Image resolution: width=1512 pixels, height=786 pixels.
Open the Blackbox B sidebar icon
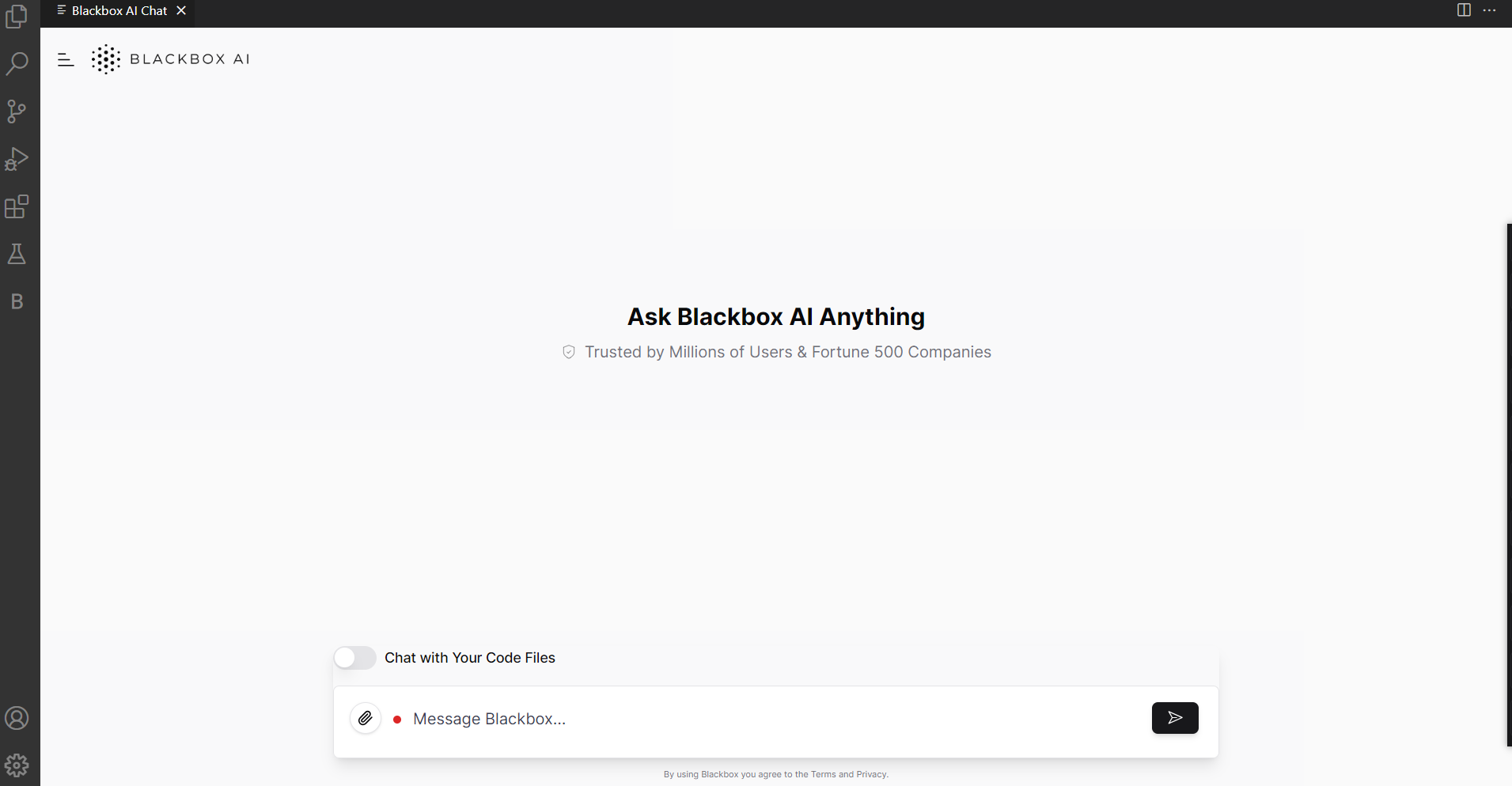pos(17,301)
